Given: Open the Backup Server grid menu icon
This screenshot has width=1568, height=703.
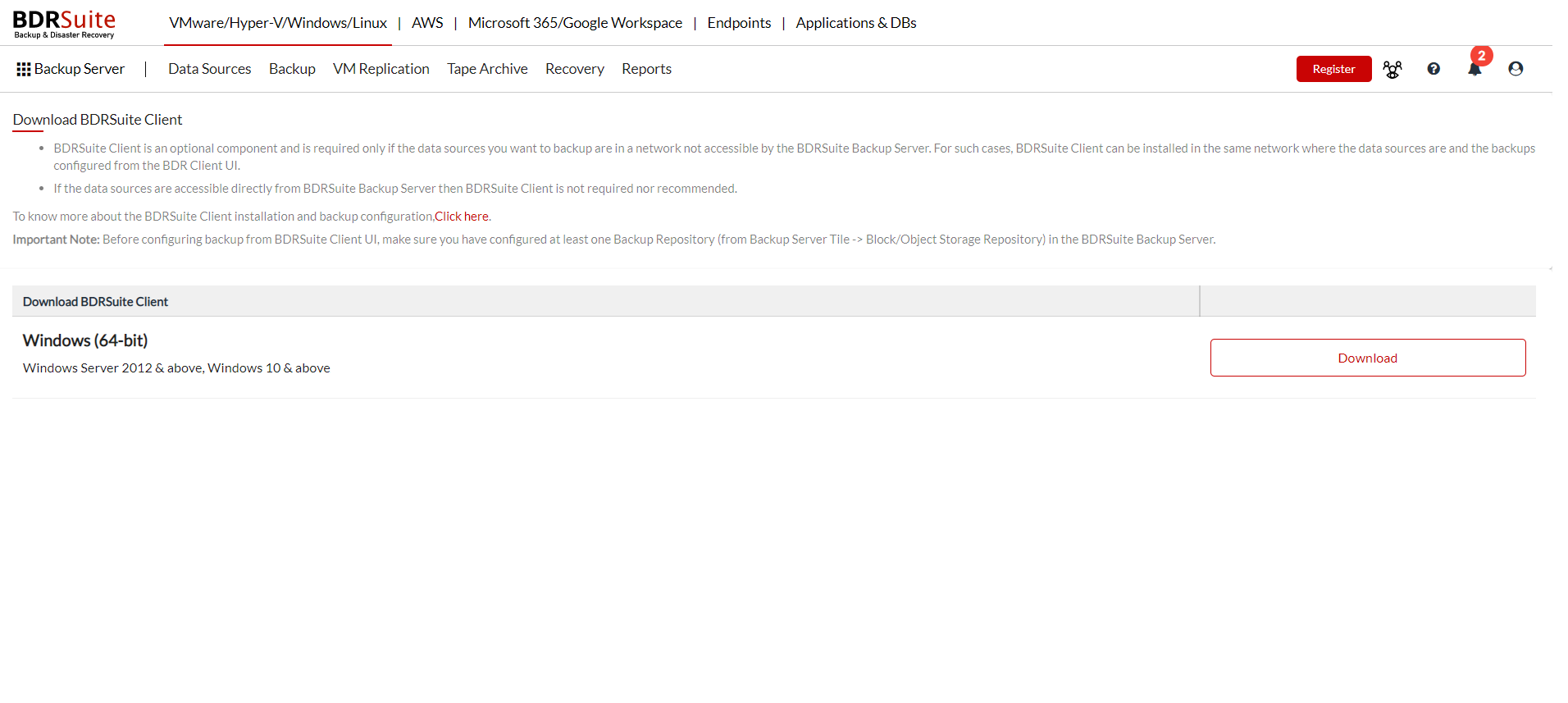Looking at the screenshot, I should coord(24,69).
